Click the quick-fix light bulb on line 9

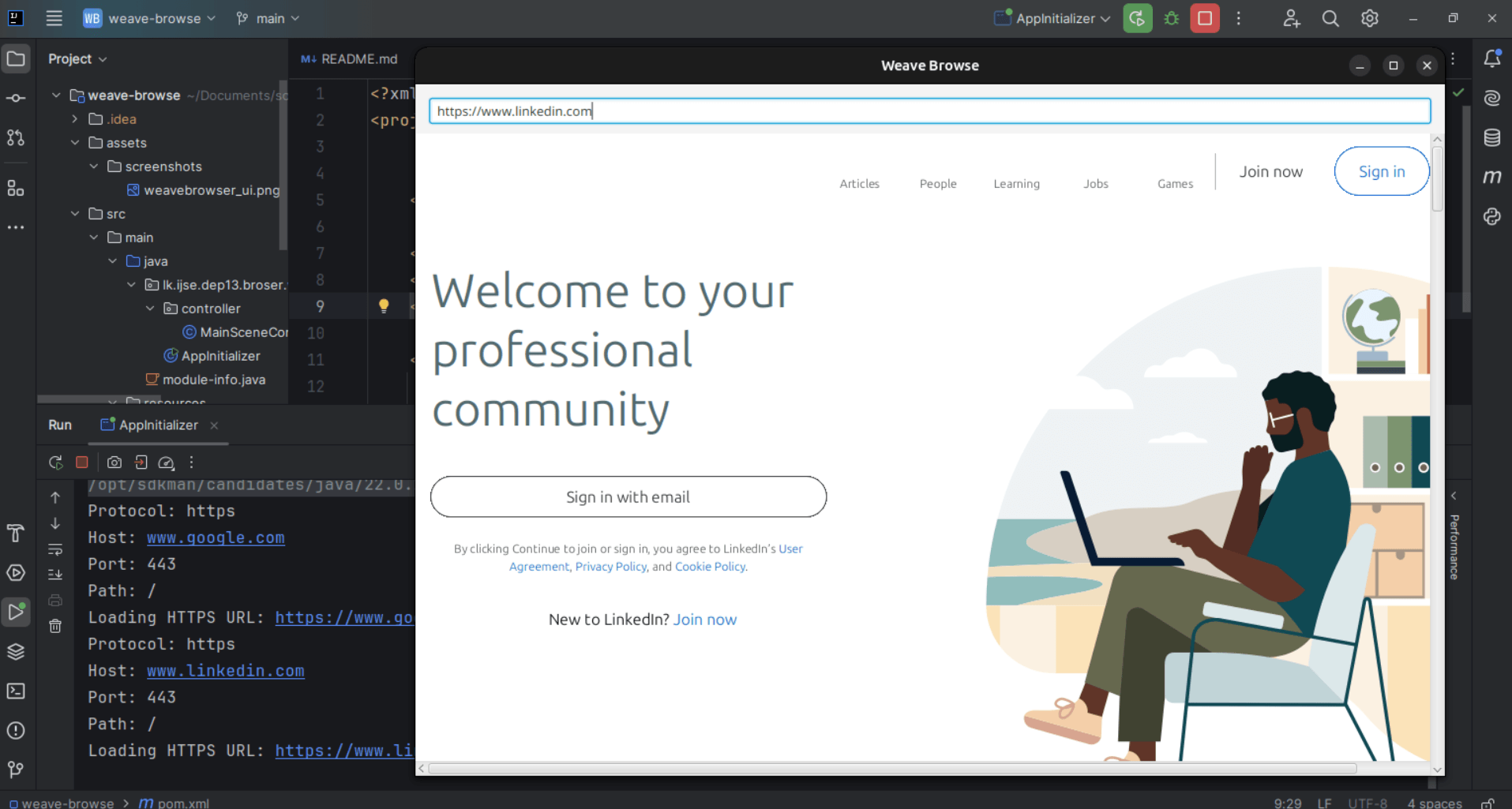pos(384,306)
